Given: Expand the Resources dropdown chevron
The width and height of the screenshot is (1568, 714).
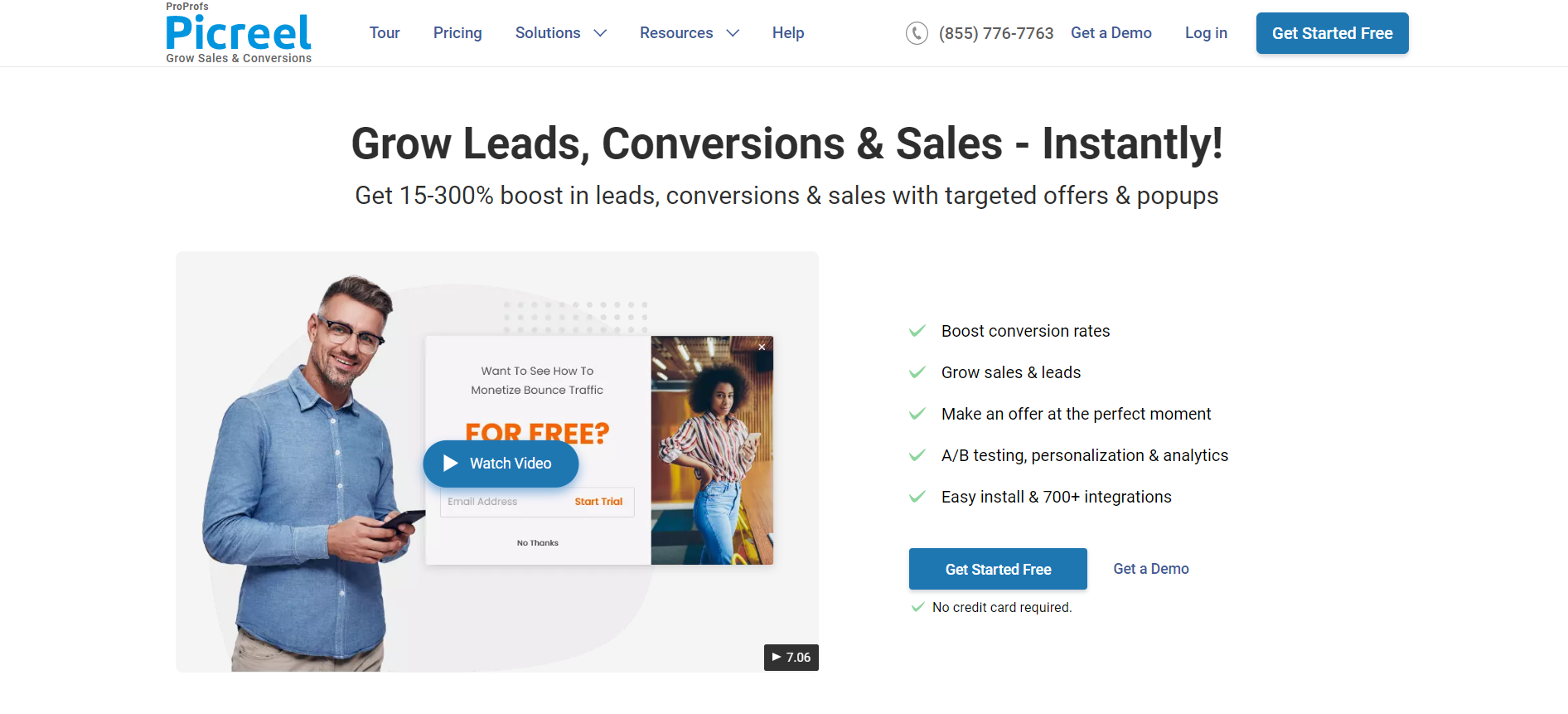Looking at the screenshot, I should 733,33.
